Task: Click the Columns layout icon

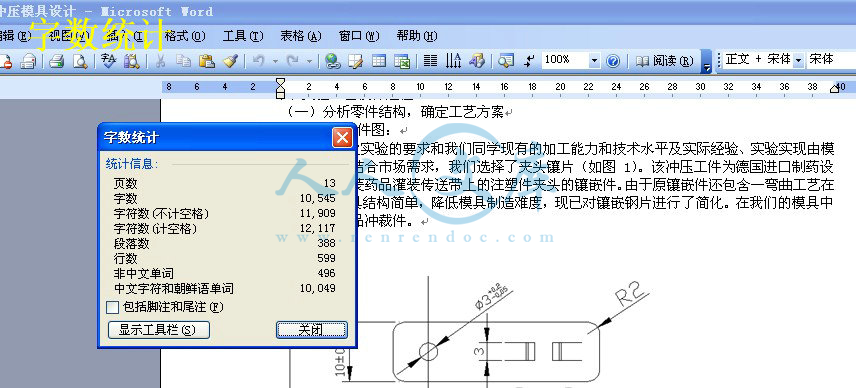Action: 431,61
